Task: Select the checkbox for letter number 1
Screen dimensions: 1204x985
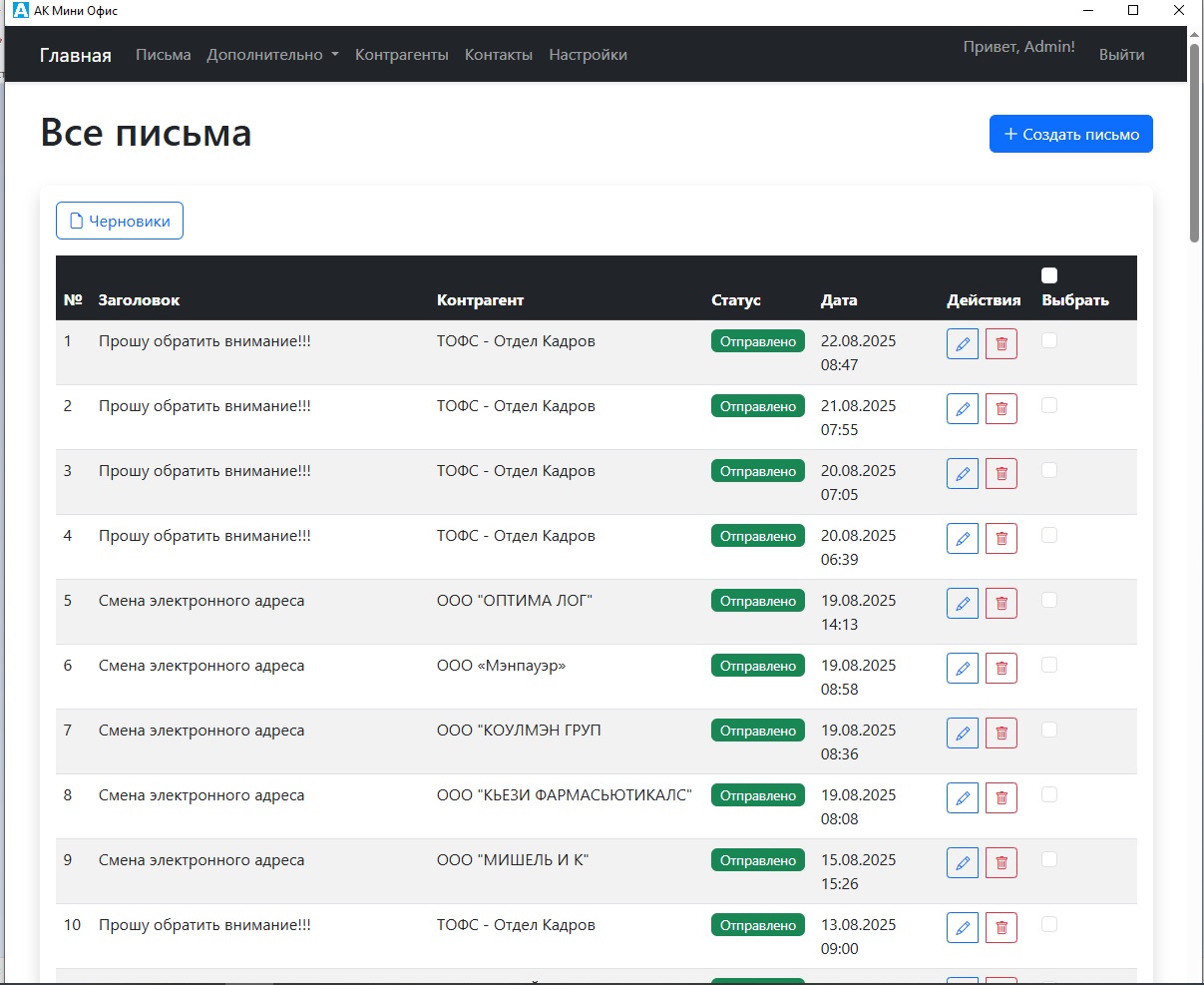Action: coord(1049,340)
